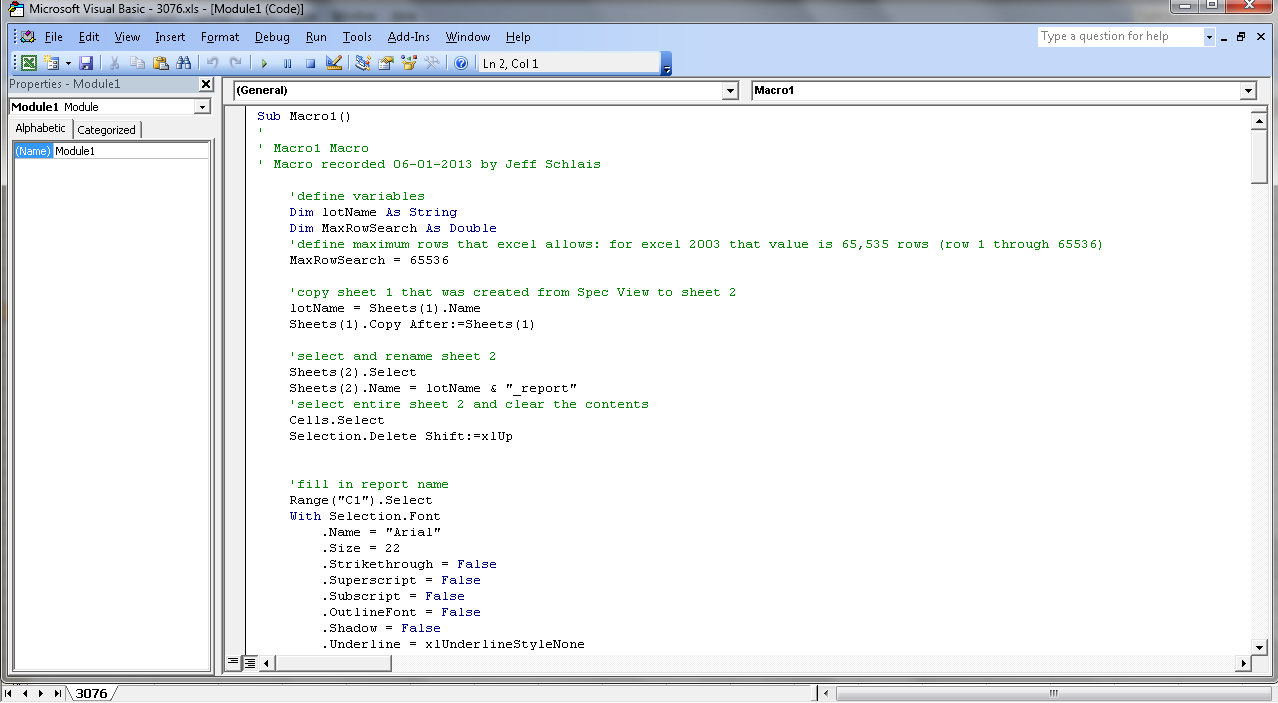This screenshot has height=703, width=1278.
Task: Switch to the Categorized tab
Action: (106, 130)
